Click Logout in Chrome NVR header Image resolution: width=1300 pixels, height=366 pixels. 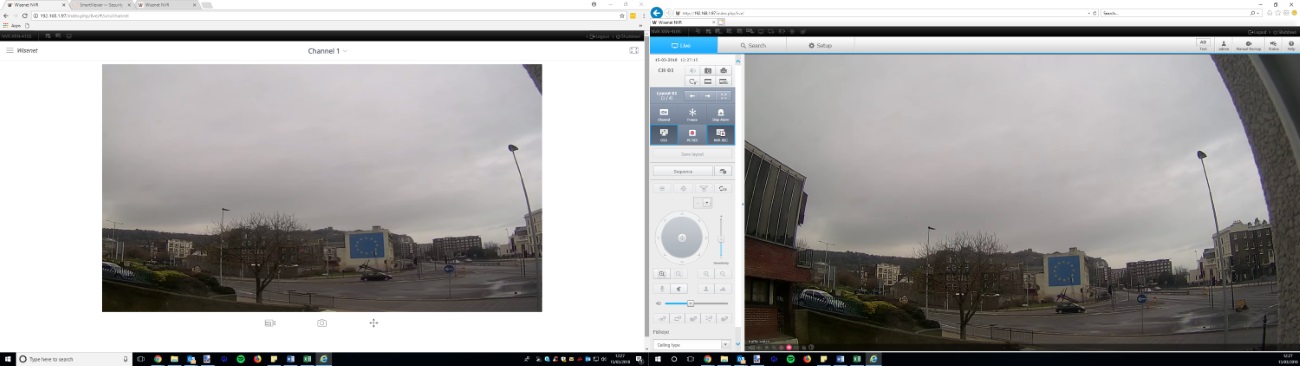tap(600, 36)
